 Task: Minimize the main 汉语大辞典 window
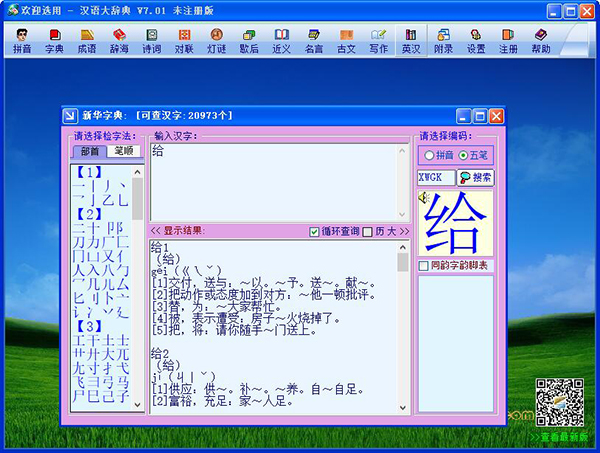coord(554,11)
